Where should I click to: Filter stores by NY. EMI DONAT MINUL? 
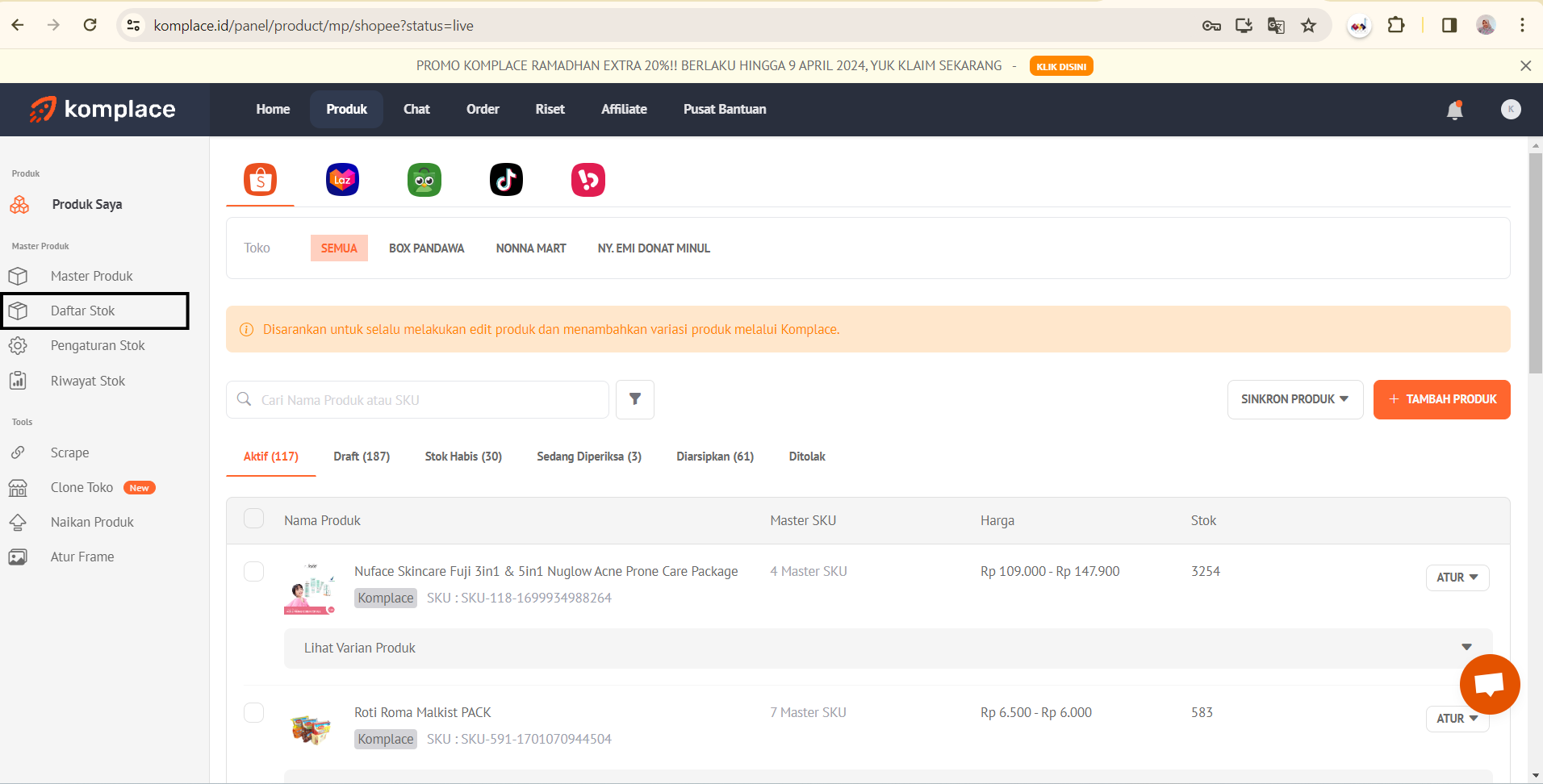654,248
